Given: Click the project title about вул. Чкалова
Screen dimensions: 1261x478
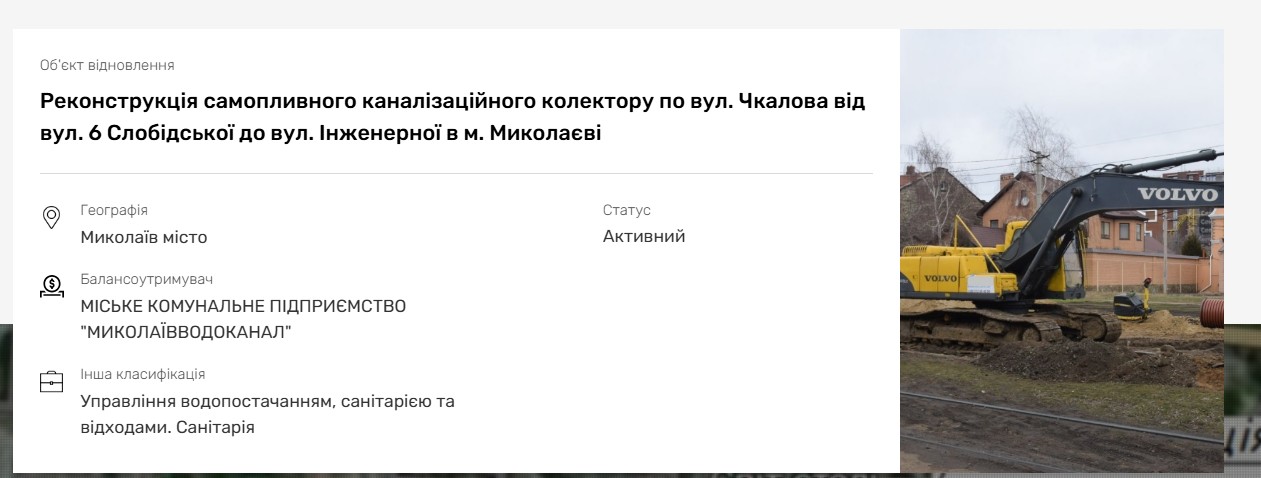Looking at the screenshot, I should tap(453, 116).
